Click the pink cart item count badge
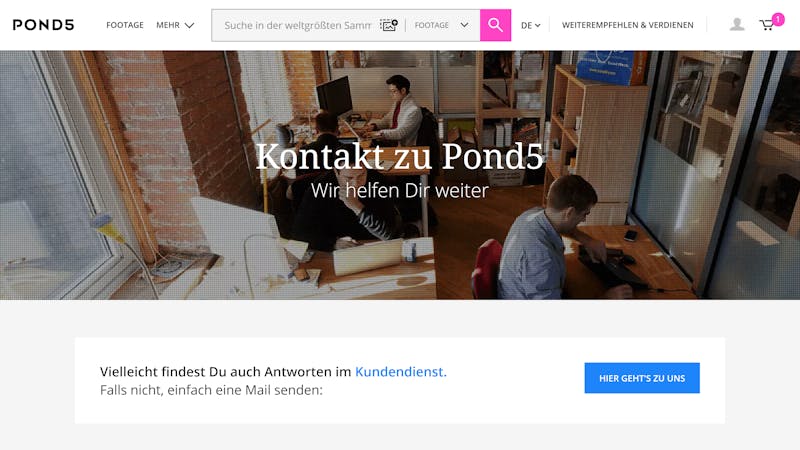The image size is (800, 450). click(778, 19)
